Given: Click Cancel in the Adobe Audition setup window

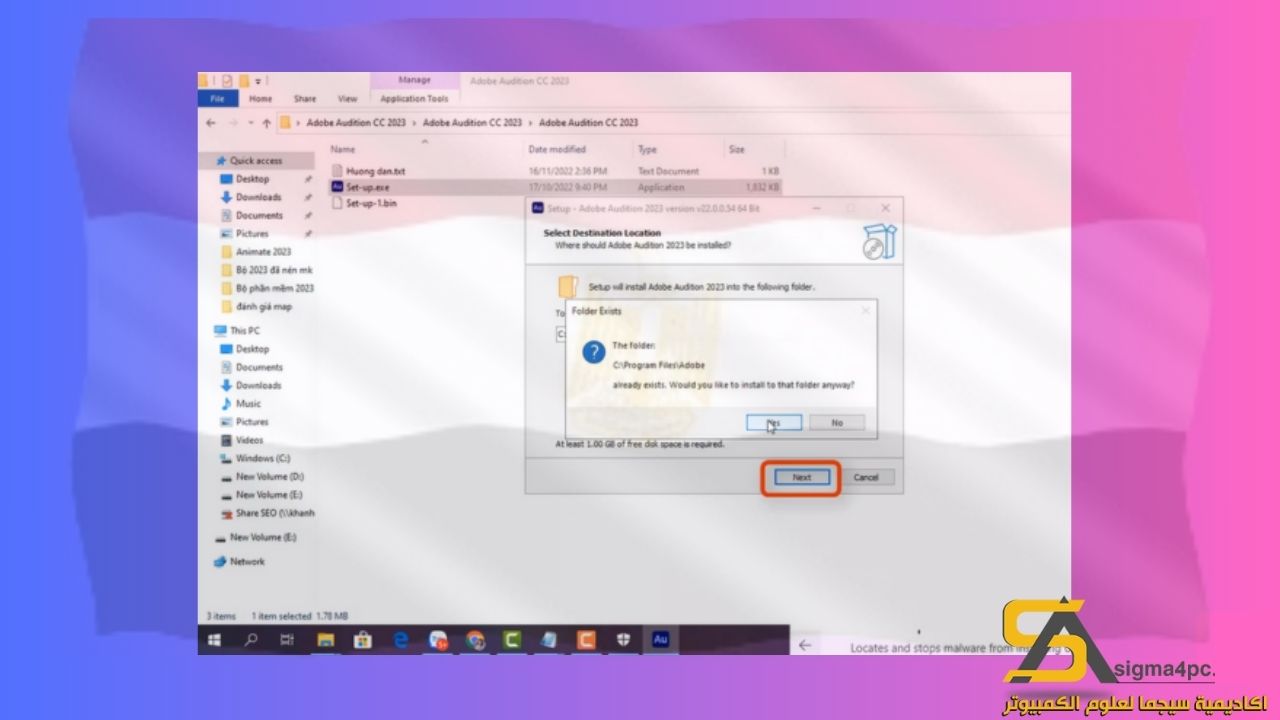Looking at the screenshot, I should point(866,478).
